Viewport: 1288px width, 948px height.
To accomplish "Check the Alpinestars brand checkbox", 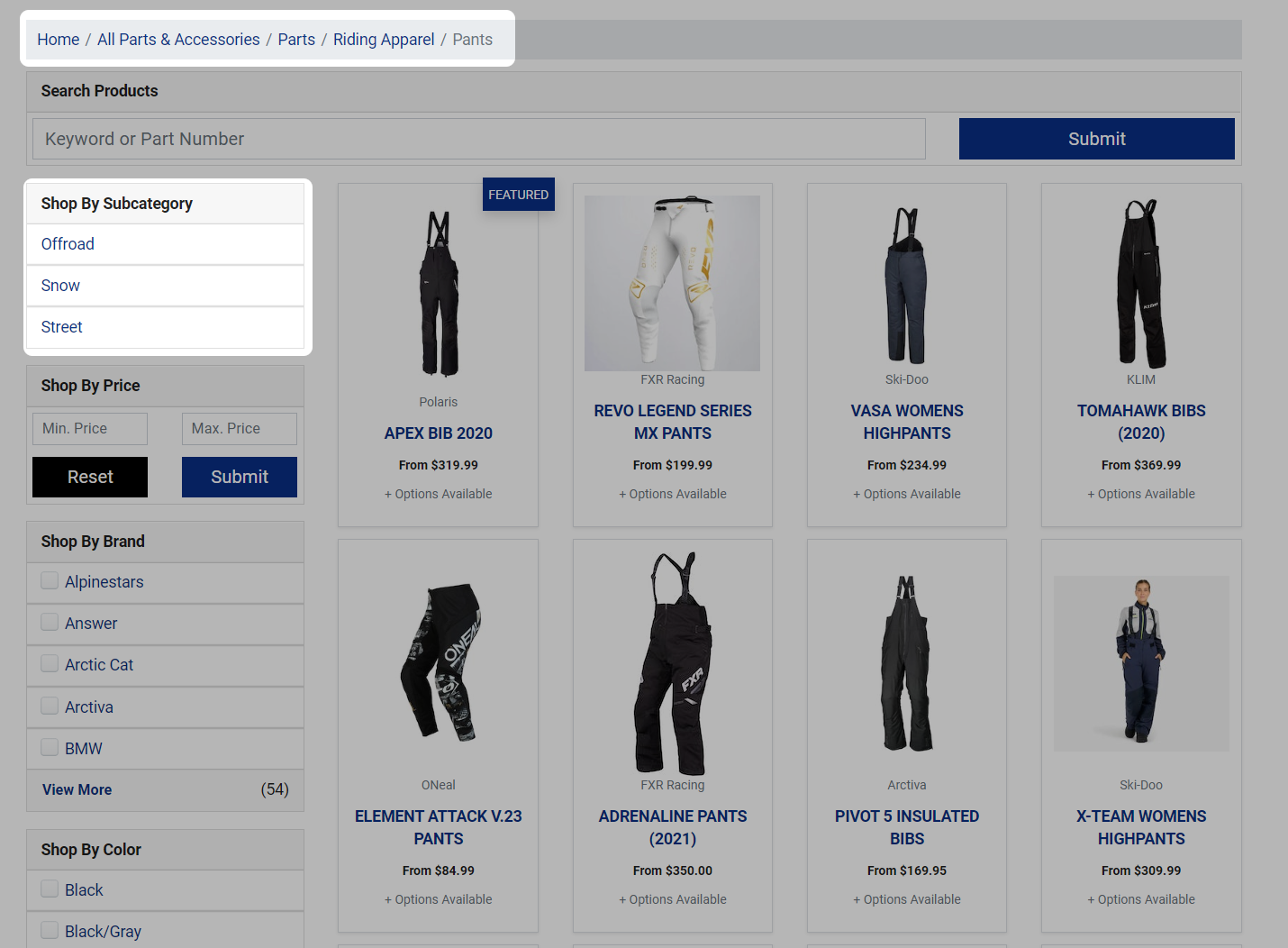I will [x=50, y=581].
